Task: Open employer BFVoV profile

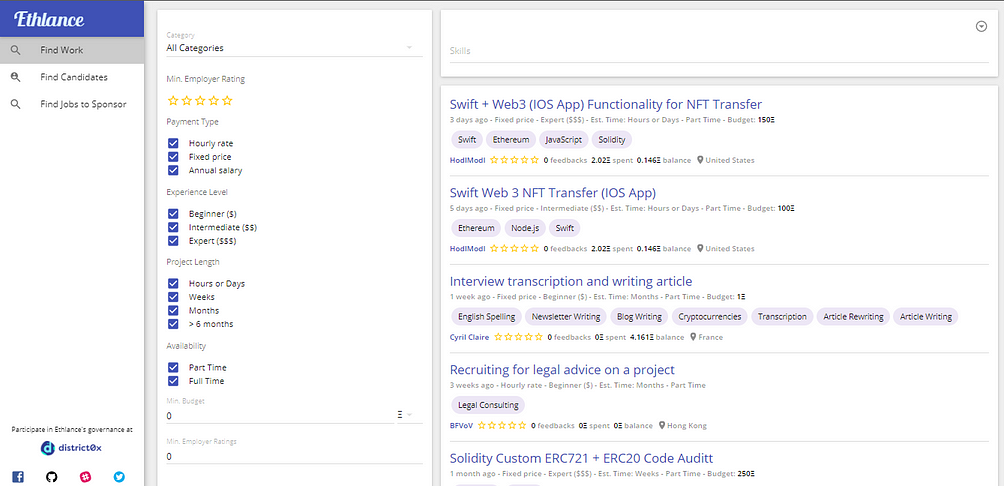Action: coord(461,425)
